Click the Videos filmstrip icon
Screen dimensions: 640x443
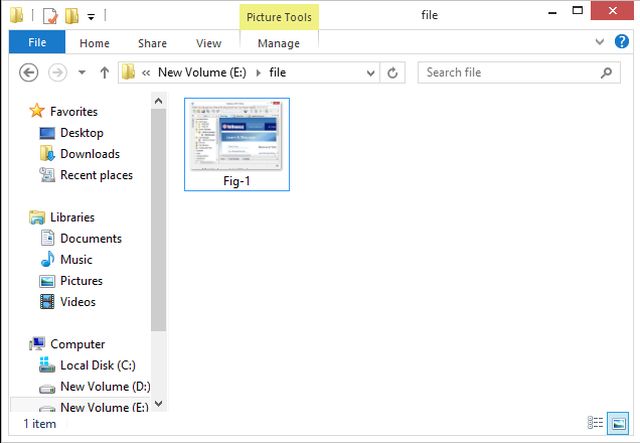click(x=47, y=302)
